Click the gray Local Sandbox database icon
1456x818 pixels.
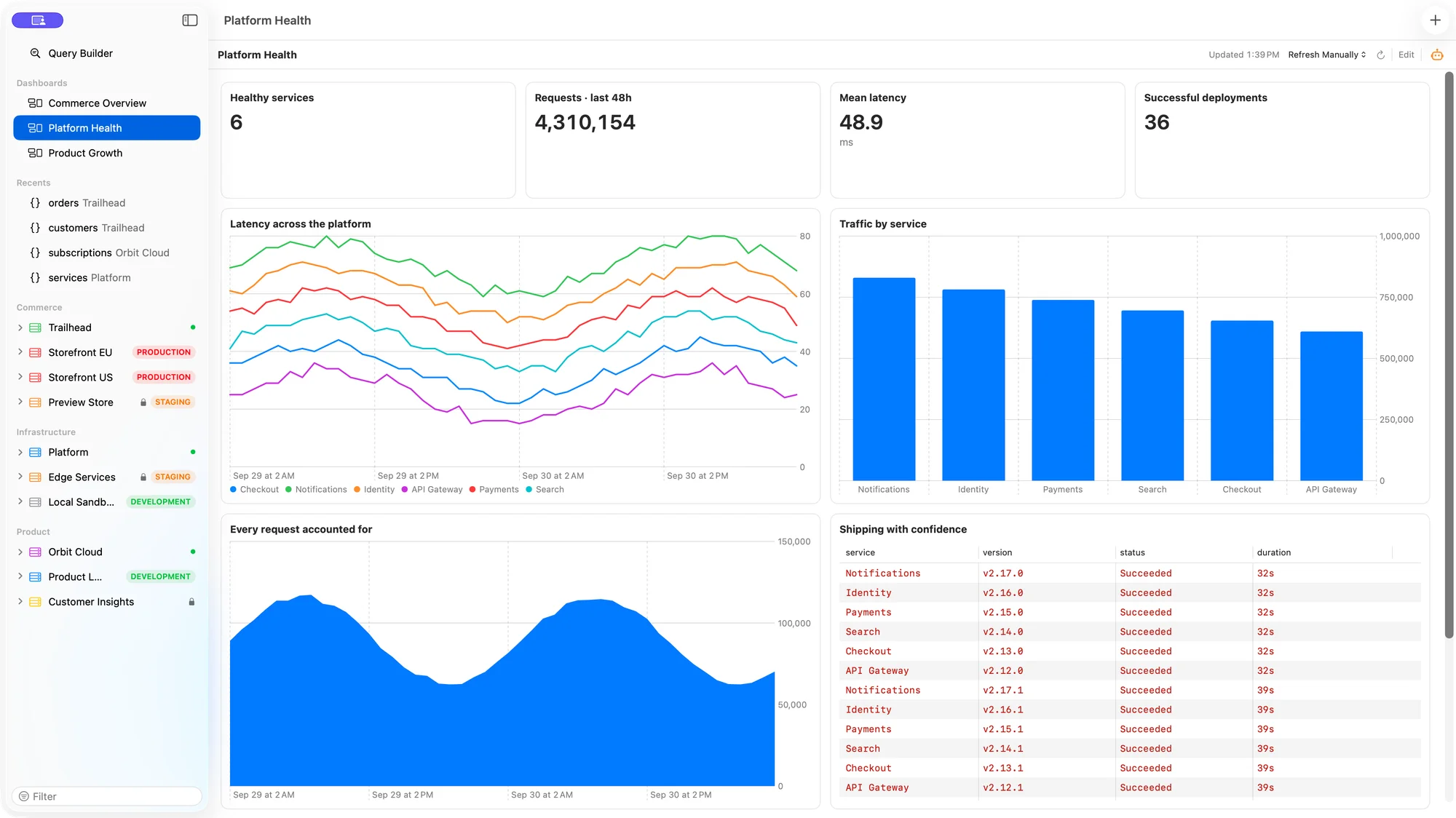[x=35, y=502]
